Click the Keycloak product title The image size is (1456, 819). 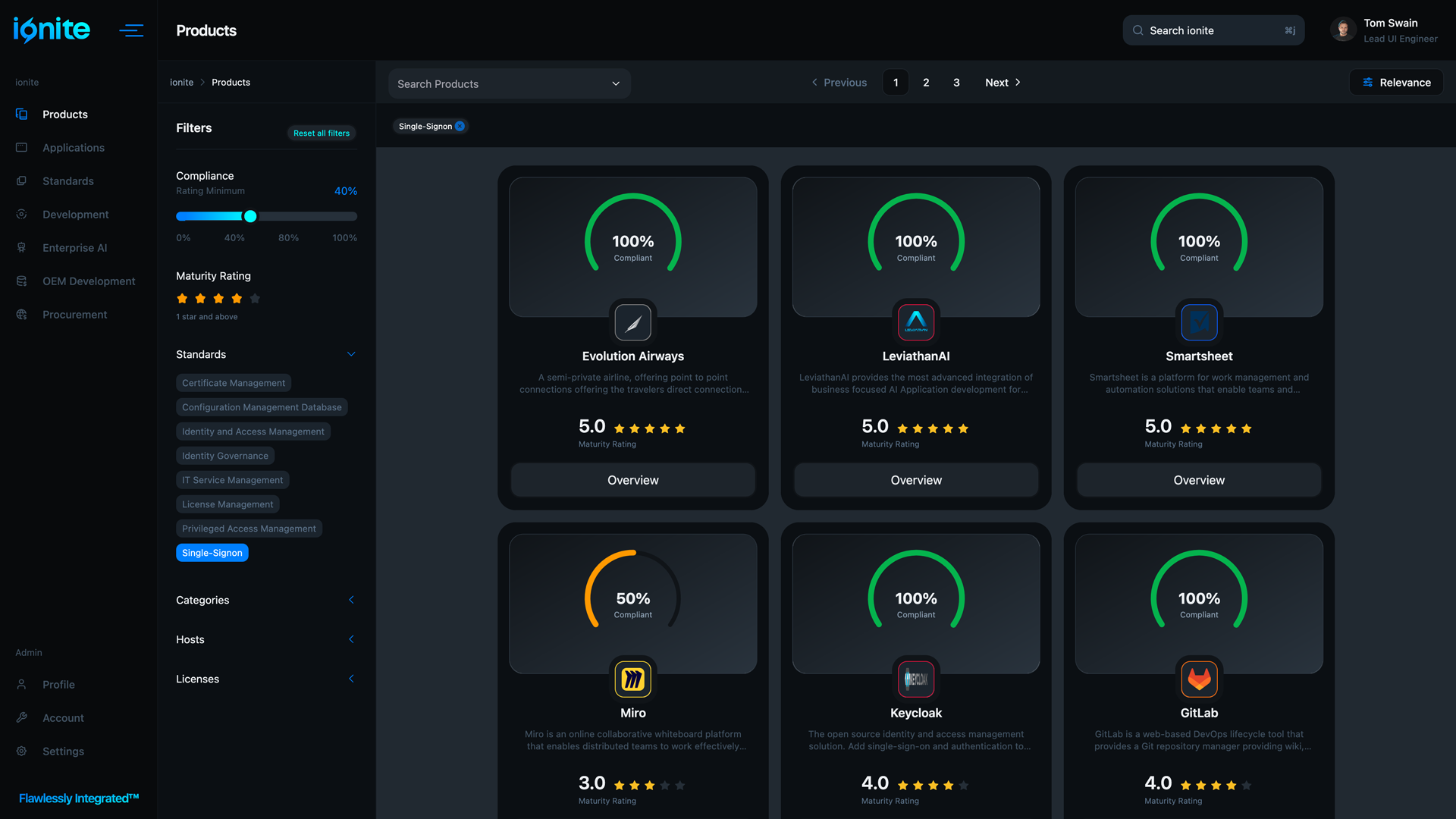coord(916,713)
